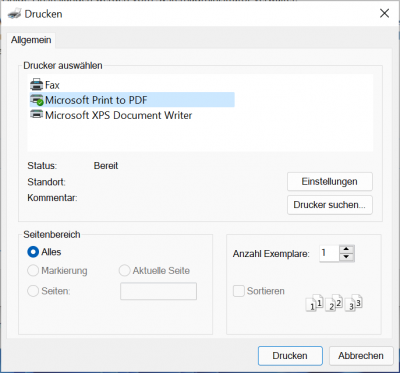Close the Drucken dialog window

(x=384, y=13)
